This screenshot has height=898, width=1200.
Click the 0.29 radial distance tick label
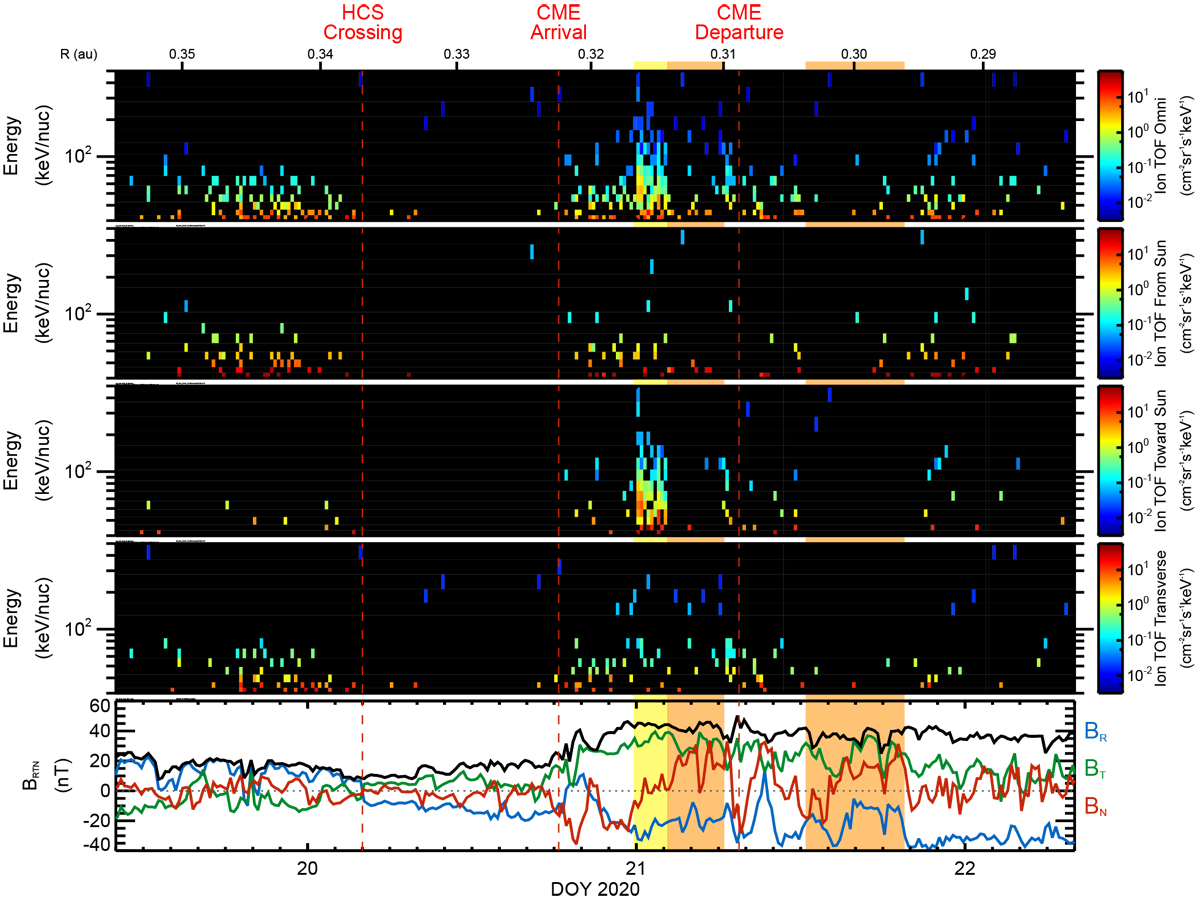tap(983, 53)
